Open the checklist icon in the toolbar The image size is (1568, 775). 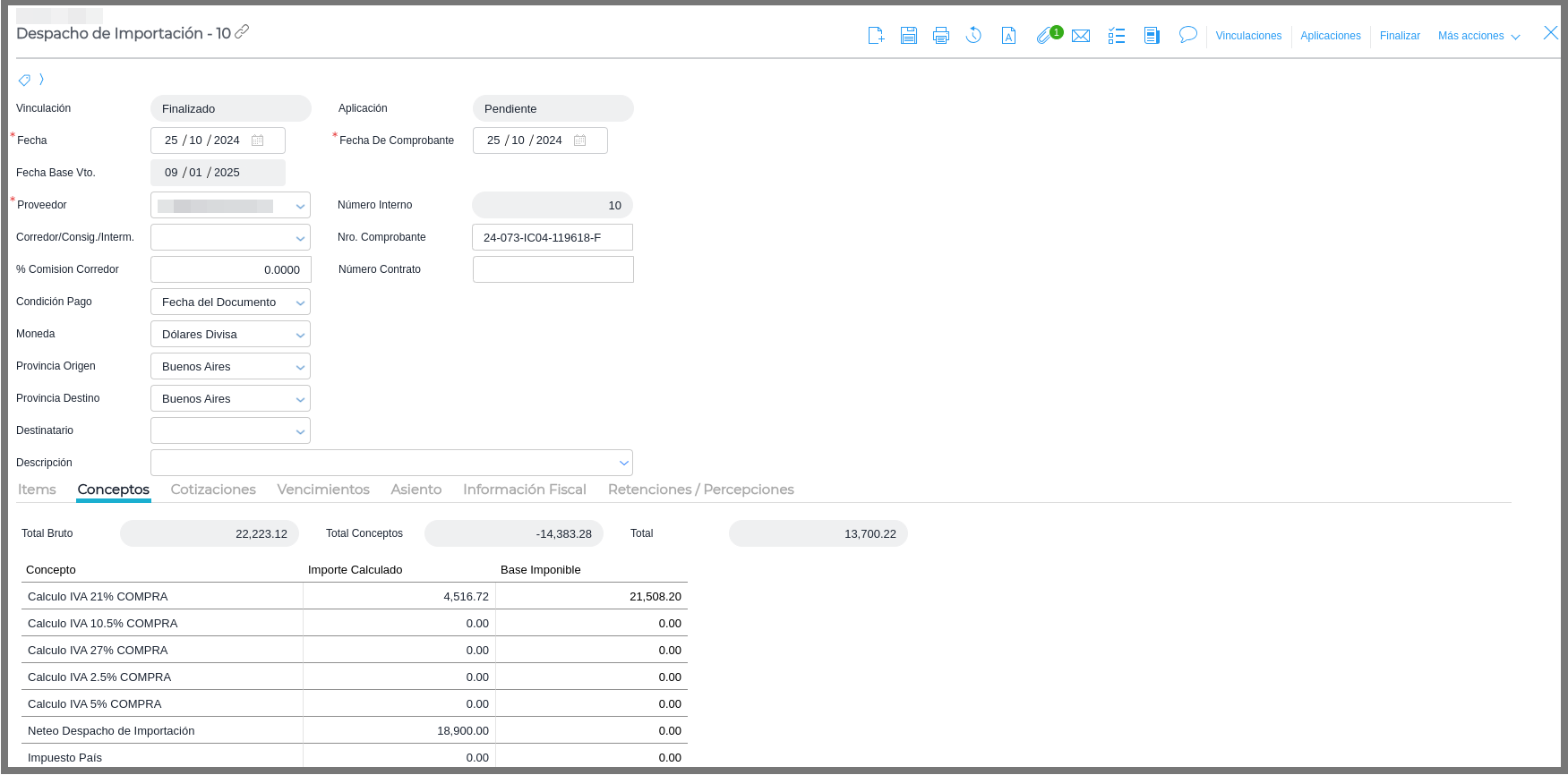pyautogui.click(x=1116, y=36)
